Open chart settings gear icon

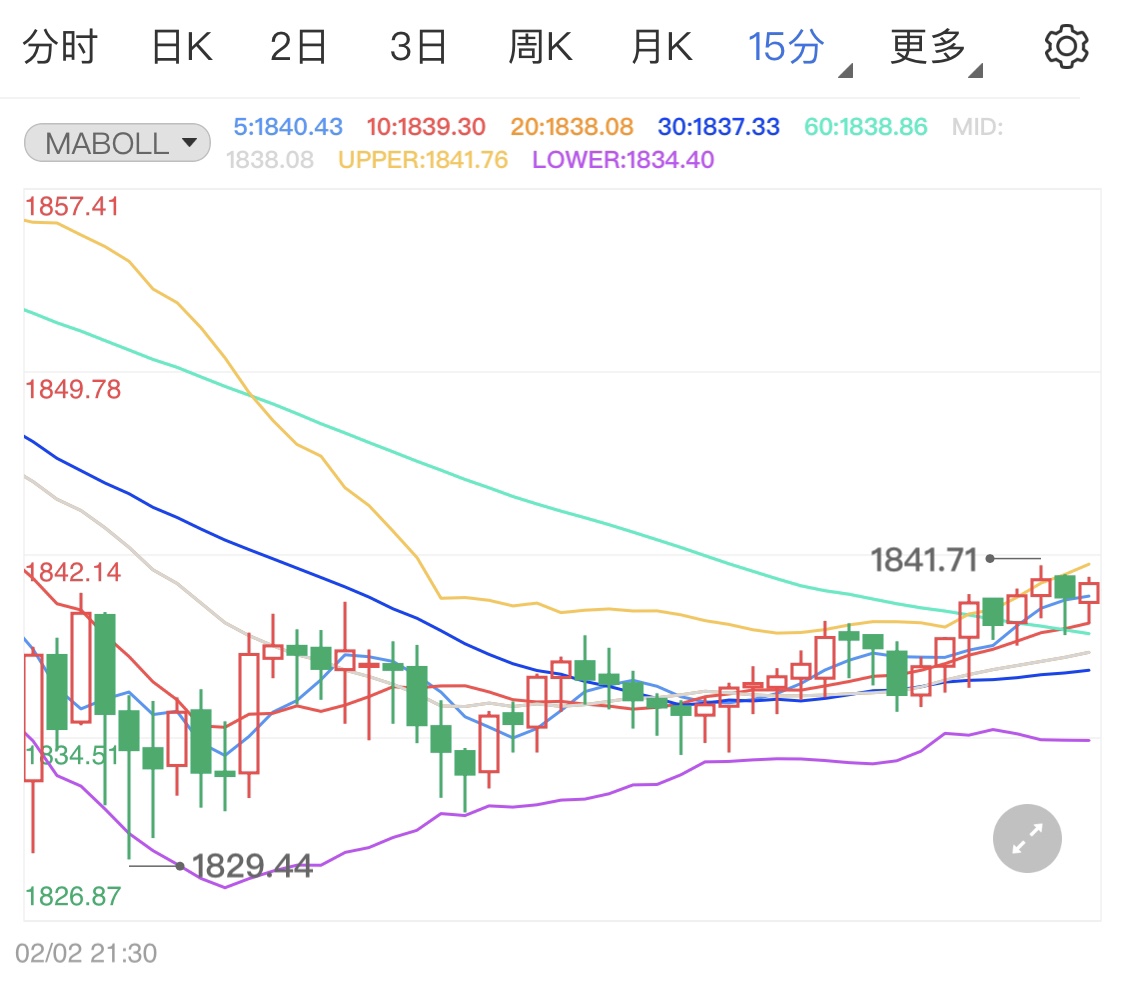click(x=1065, y=47)
